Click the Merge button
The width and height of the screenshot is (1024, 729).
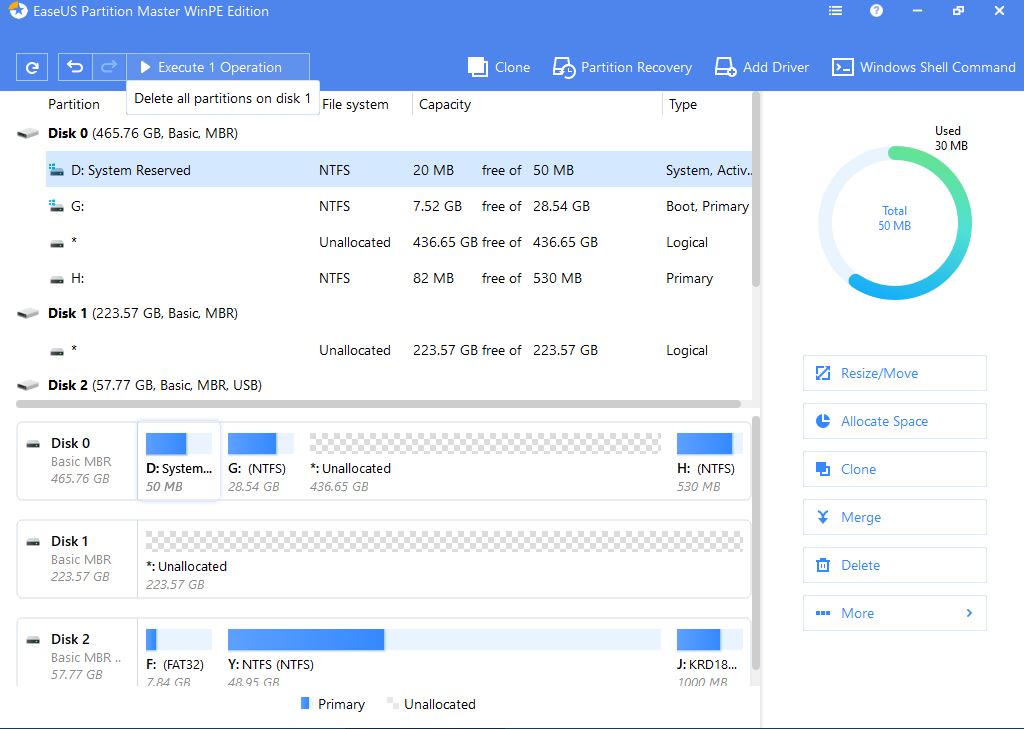(x=894, y=517)
